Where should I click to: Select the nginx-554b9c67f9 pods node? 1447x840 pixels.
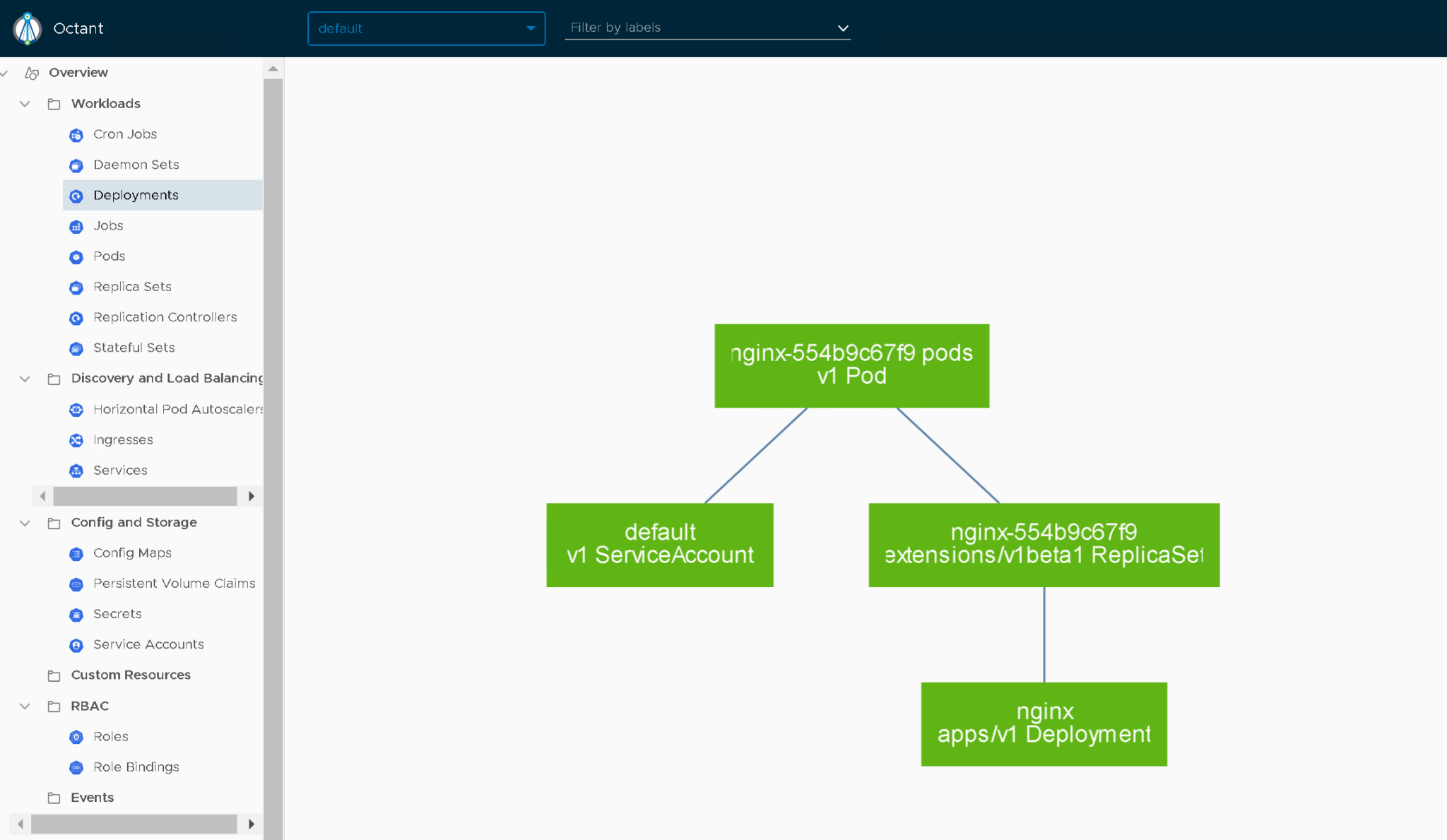point(851,365)
